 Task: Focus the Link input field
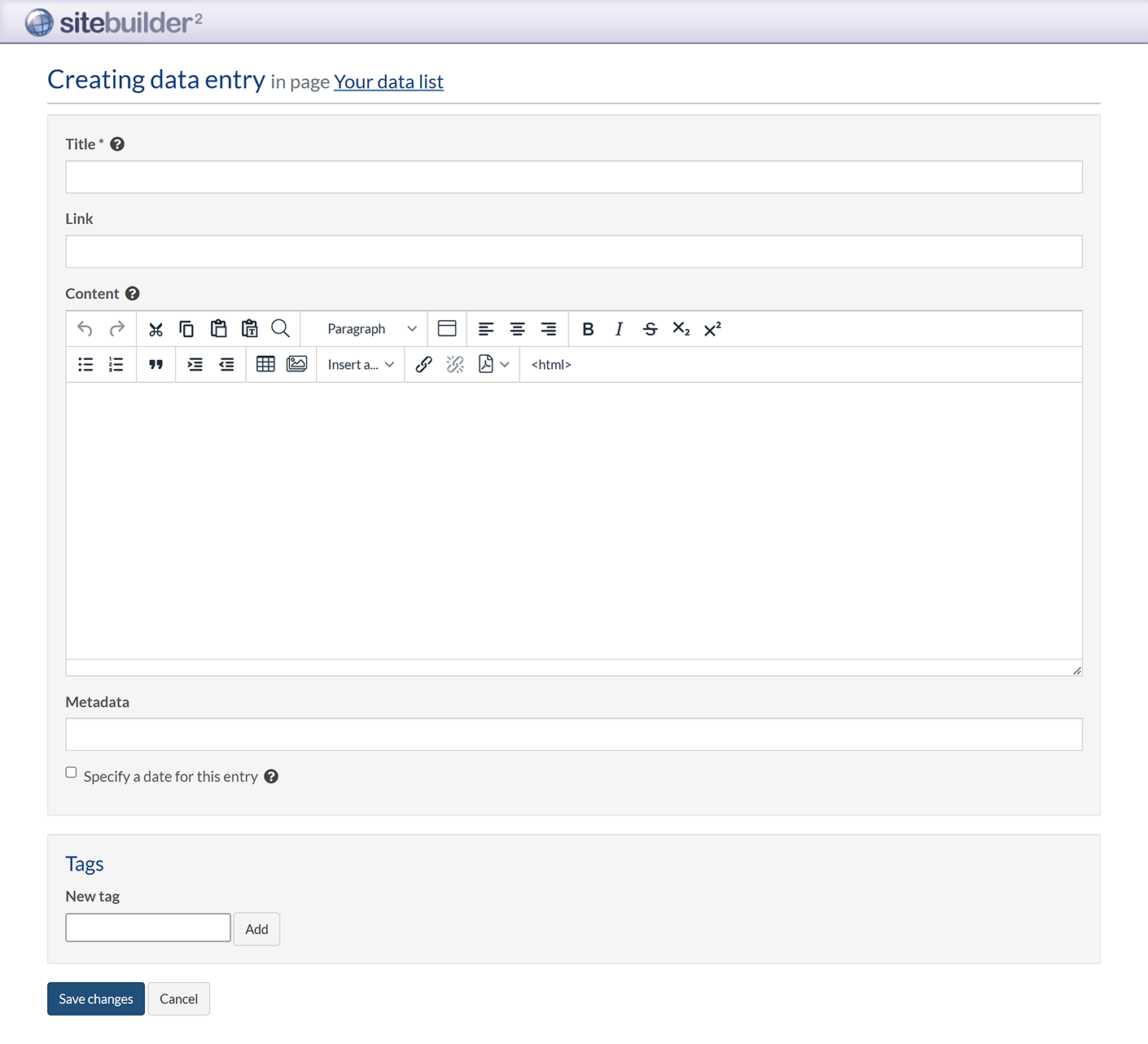tap(574, 252)
